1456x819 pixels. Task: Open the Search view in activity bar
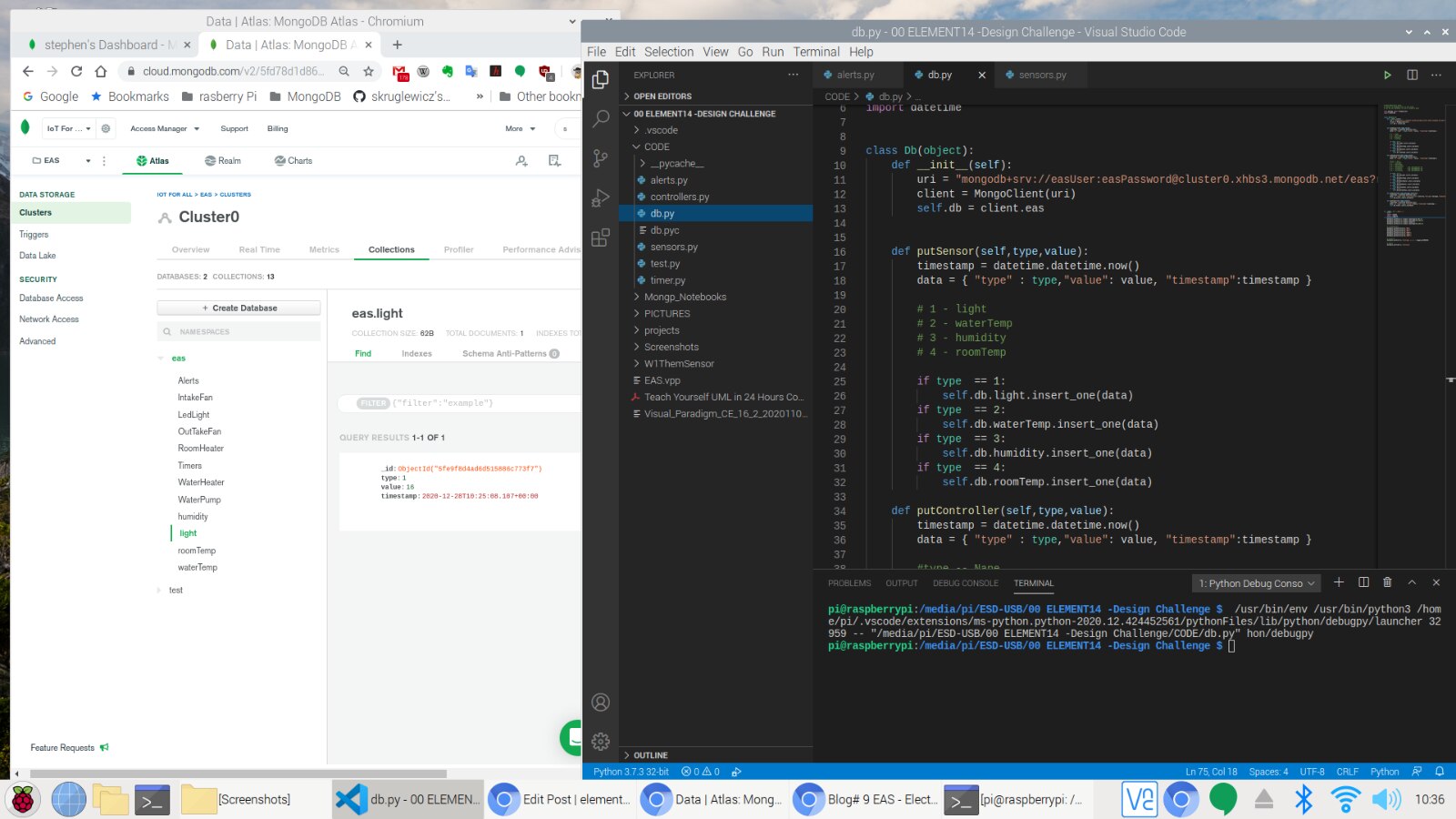(x=601, y=118)
